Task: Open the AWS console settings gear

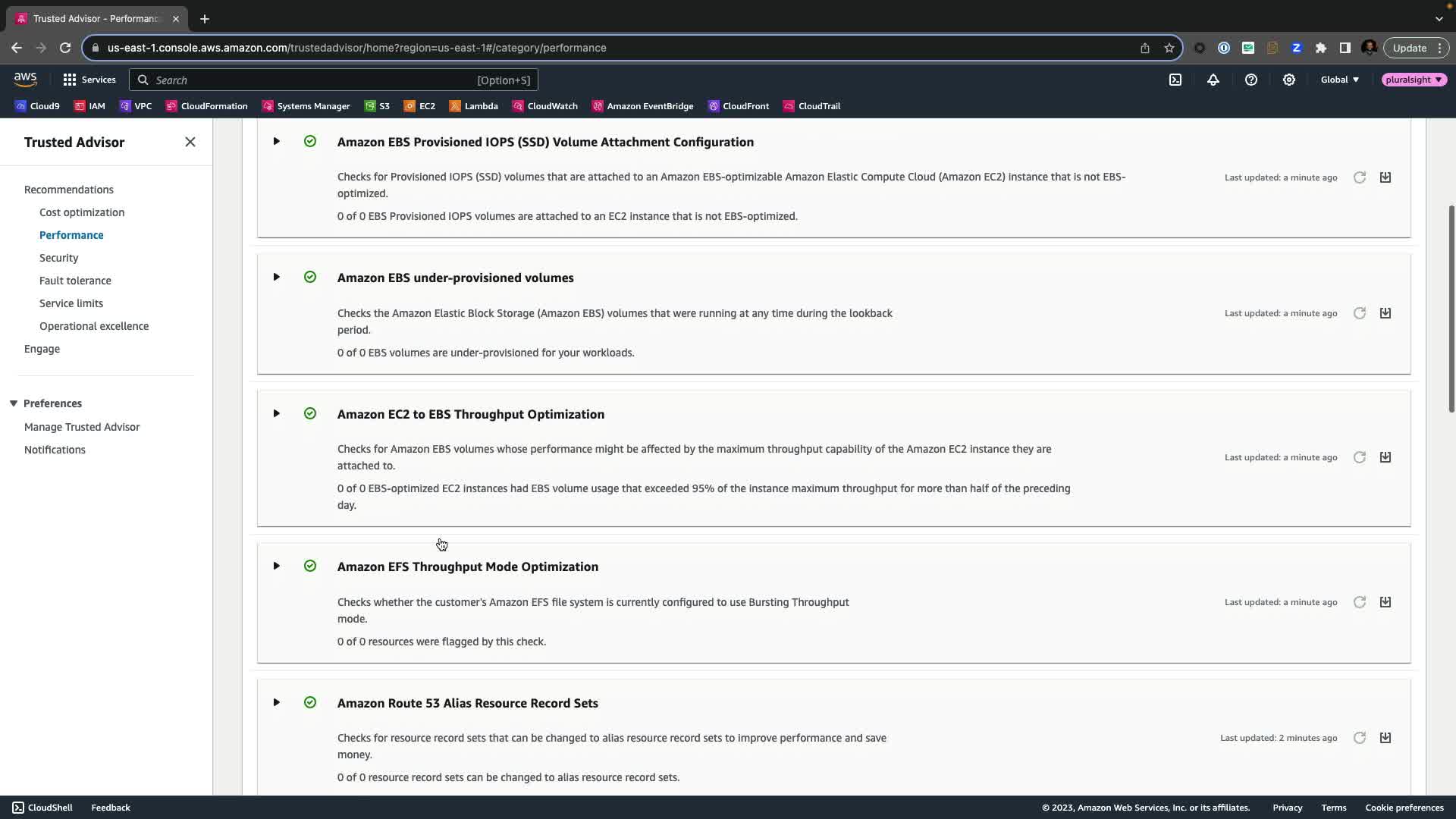Action: pos(1288,80)
